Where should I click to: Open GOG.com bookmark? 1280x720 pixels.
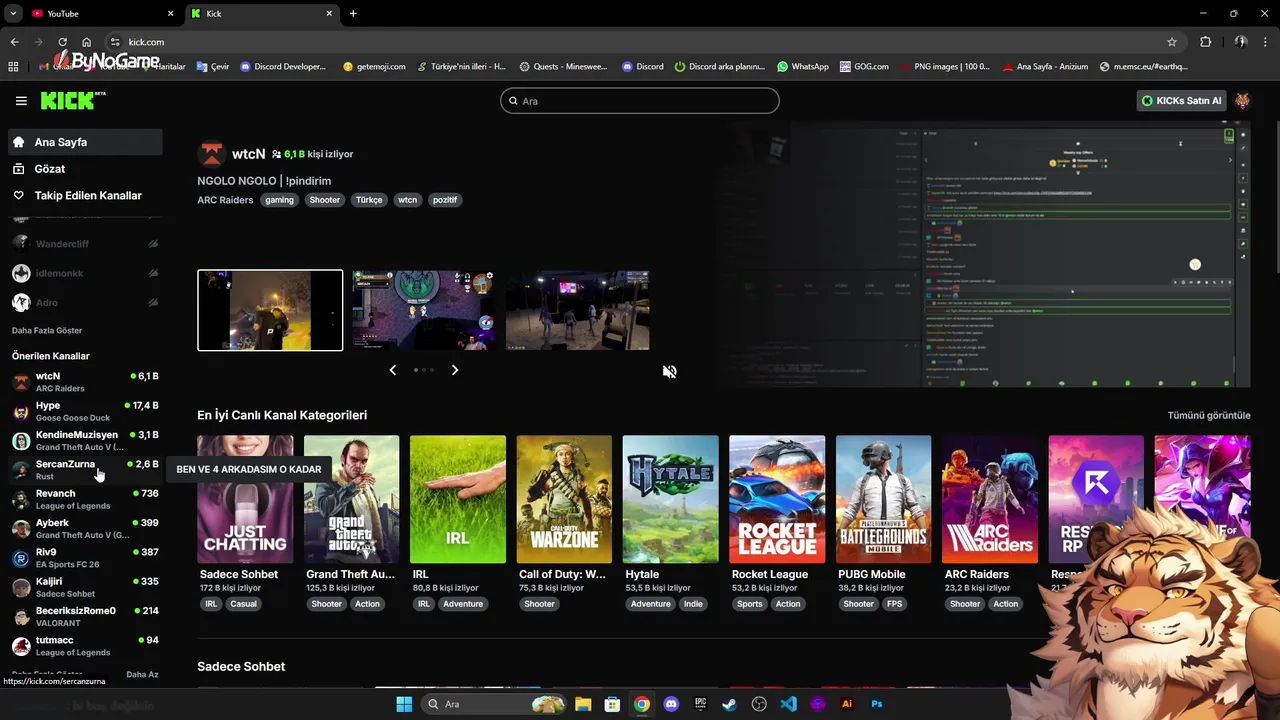point(864,66)
